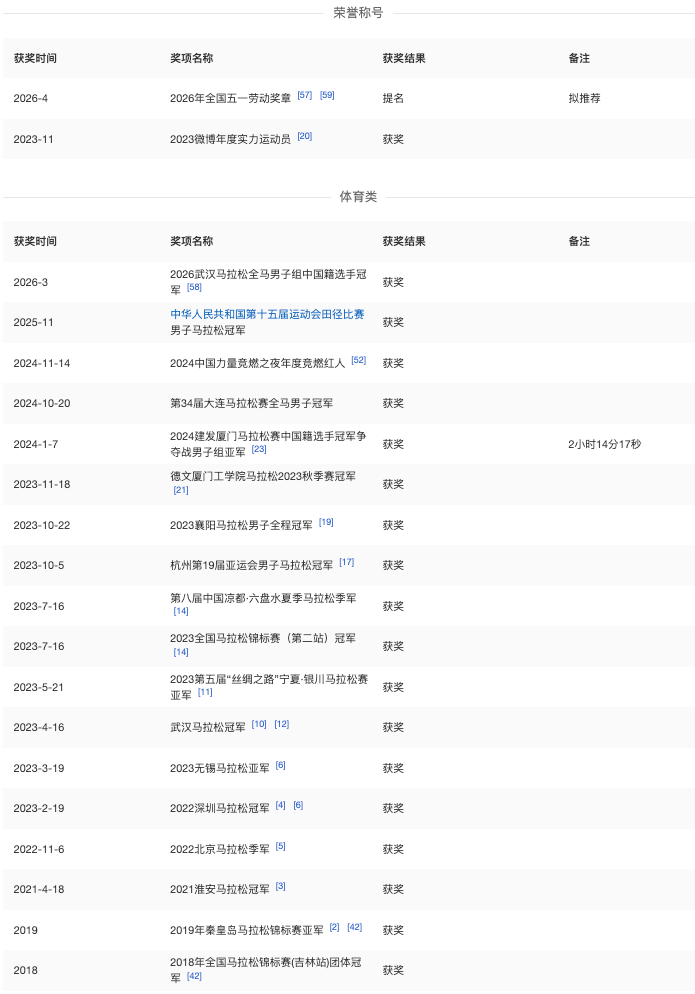Select the 2小时14分17秒 remark cell
695x994 pixels.
coord(604,444)
